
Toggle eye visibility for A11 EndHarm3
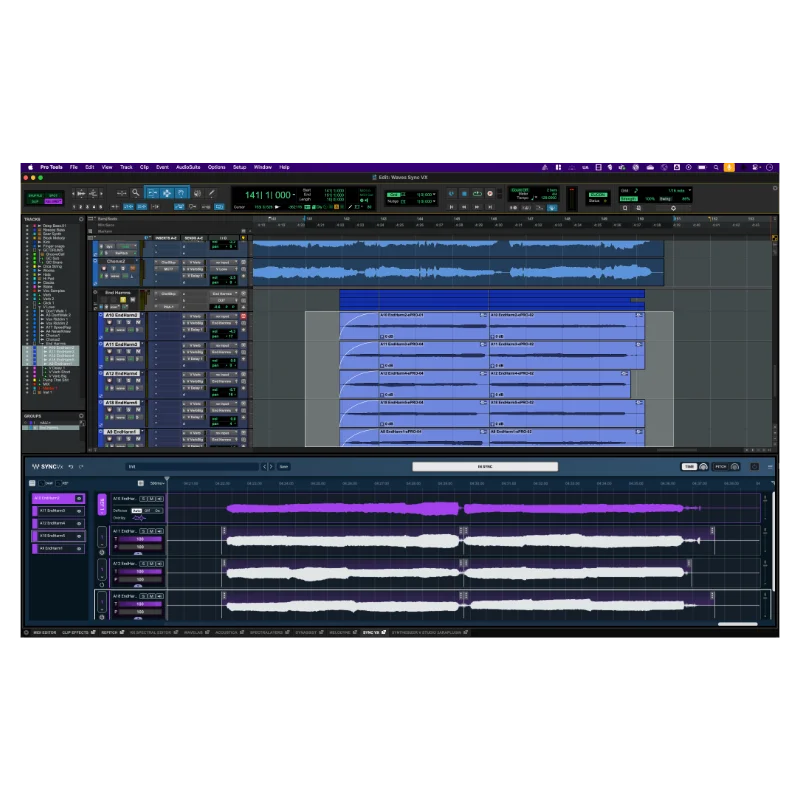(x=79, y=511)
